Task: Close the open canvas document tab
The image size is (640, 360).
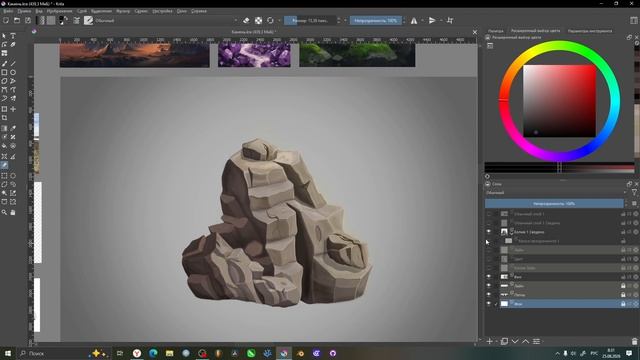Action: pyautogui.click(x=474, y=32)
